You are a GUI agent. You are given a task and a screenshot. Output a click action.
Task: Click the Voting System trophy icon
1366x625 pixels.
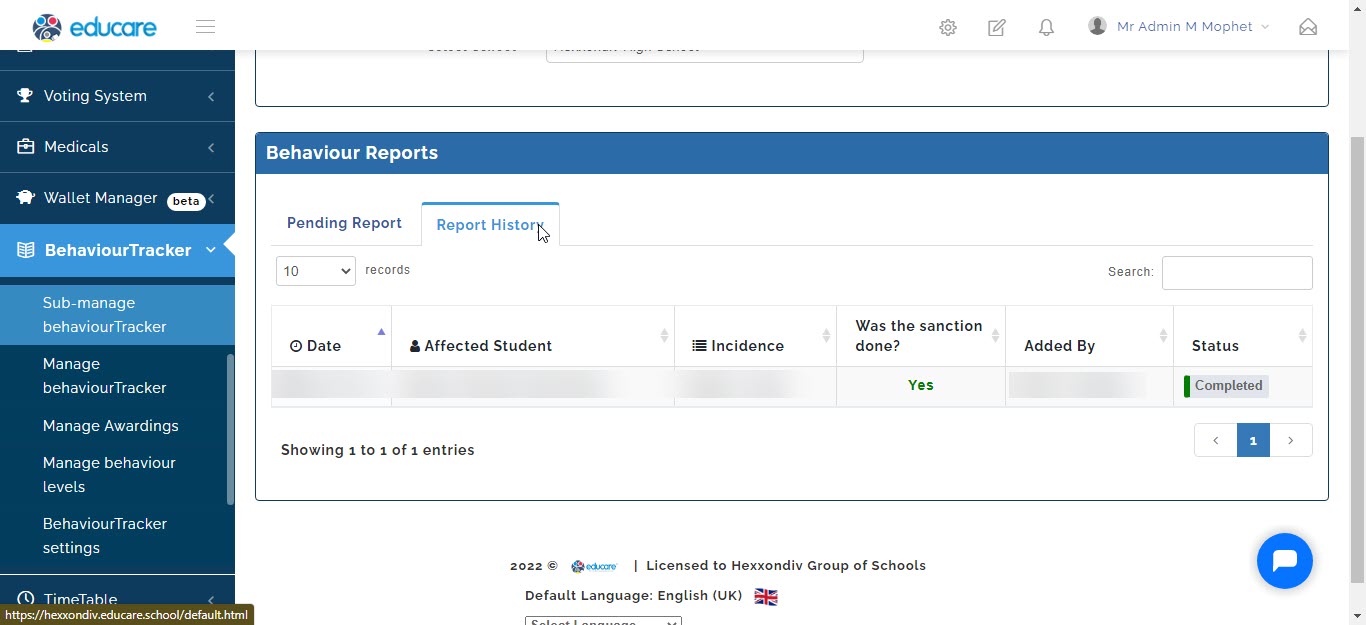25,96
